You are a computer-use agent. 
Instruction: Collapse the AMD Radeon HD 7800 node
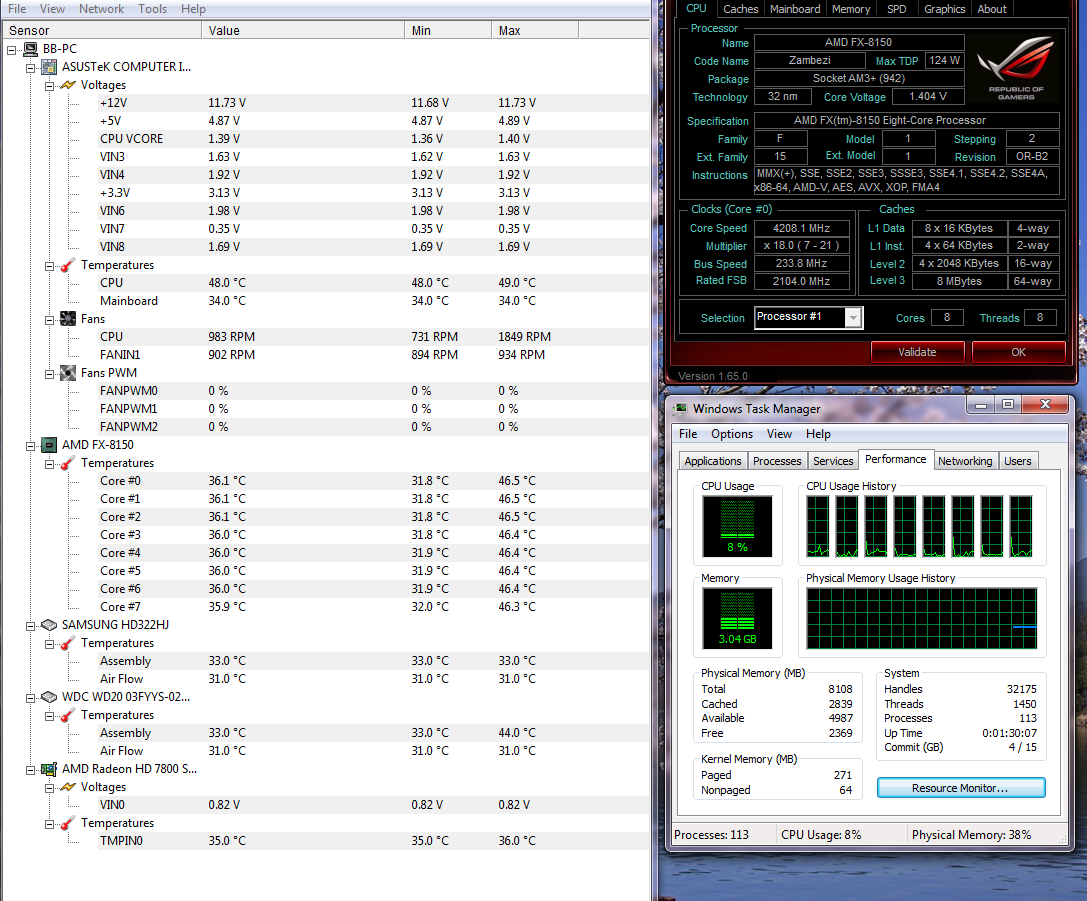click(x=31, y=770)
